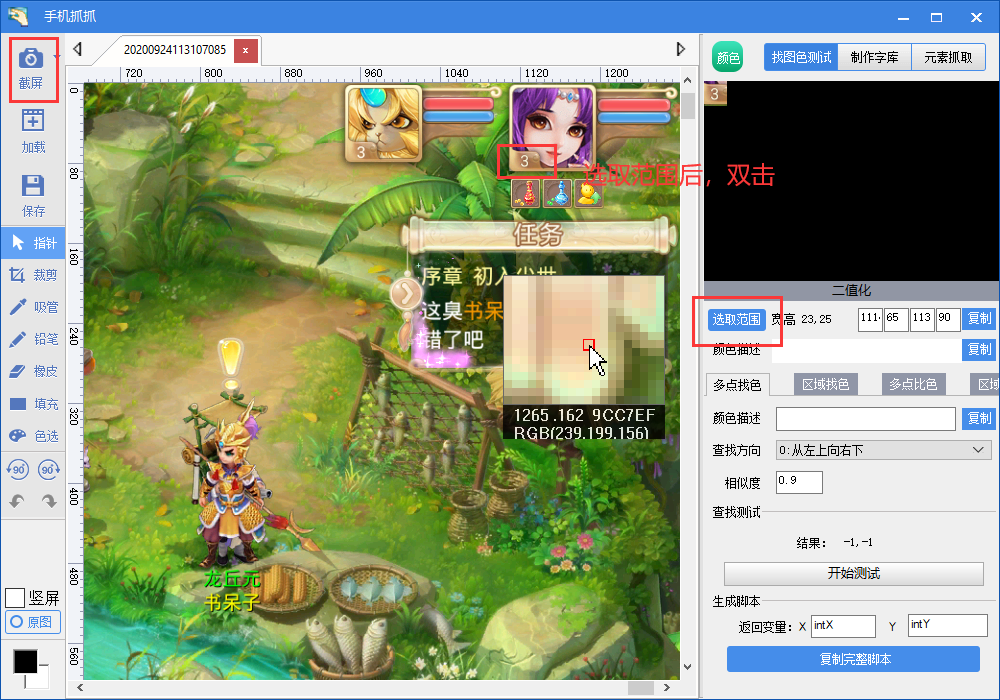Click the 二值化 binarize bar
The image size is (1000, 700).
(x=851, y=290)
